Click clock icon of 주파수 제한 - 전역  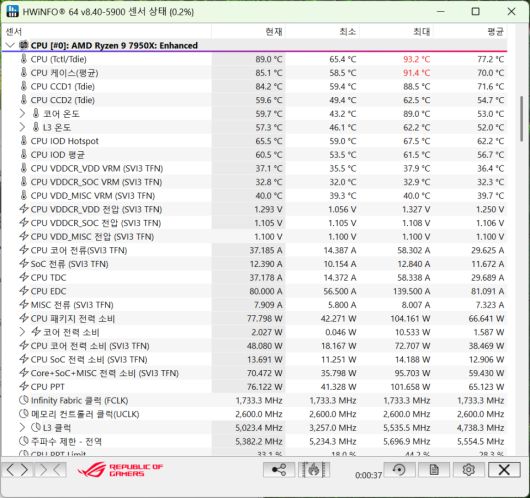click(x=23, y=441)
